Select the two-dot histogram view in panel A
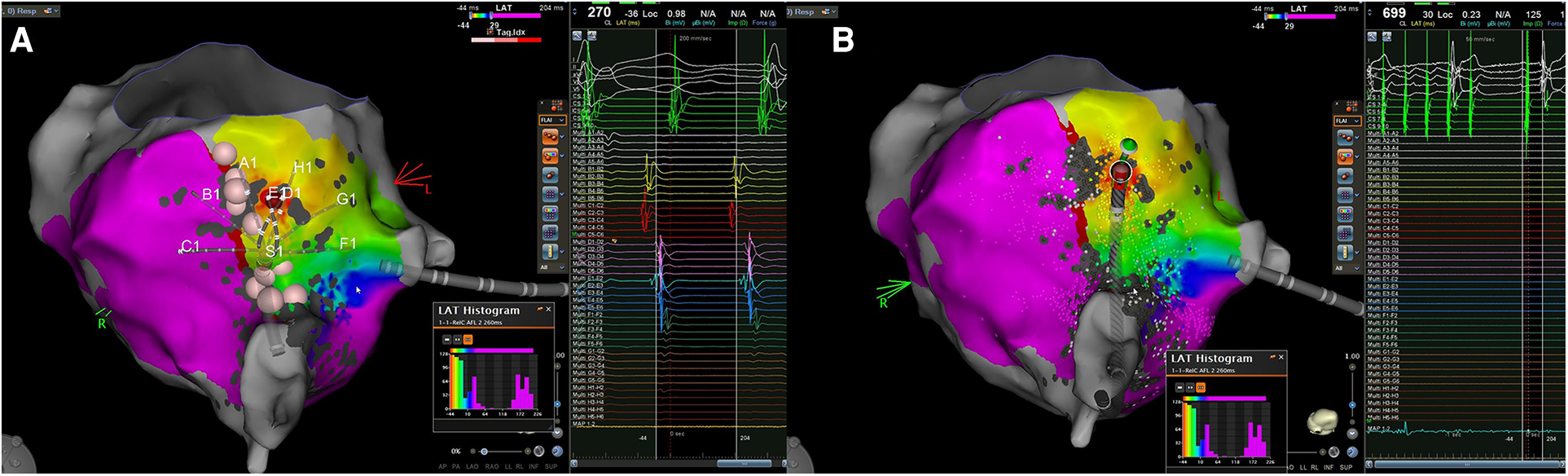The width and height of the screenshot is (1568, 476). pyautogui.click(x=457, y=339)
